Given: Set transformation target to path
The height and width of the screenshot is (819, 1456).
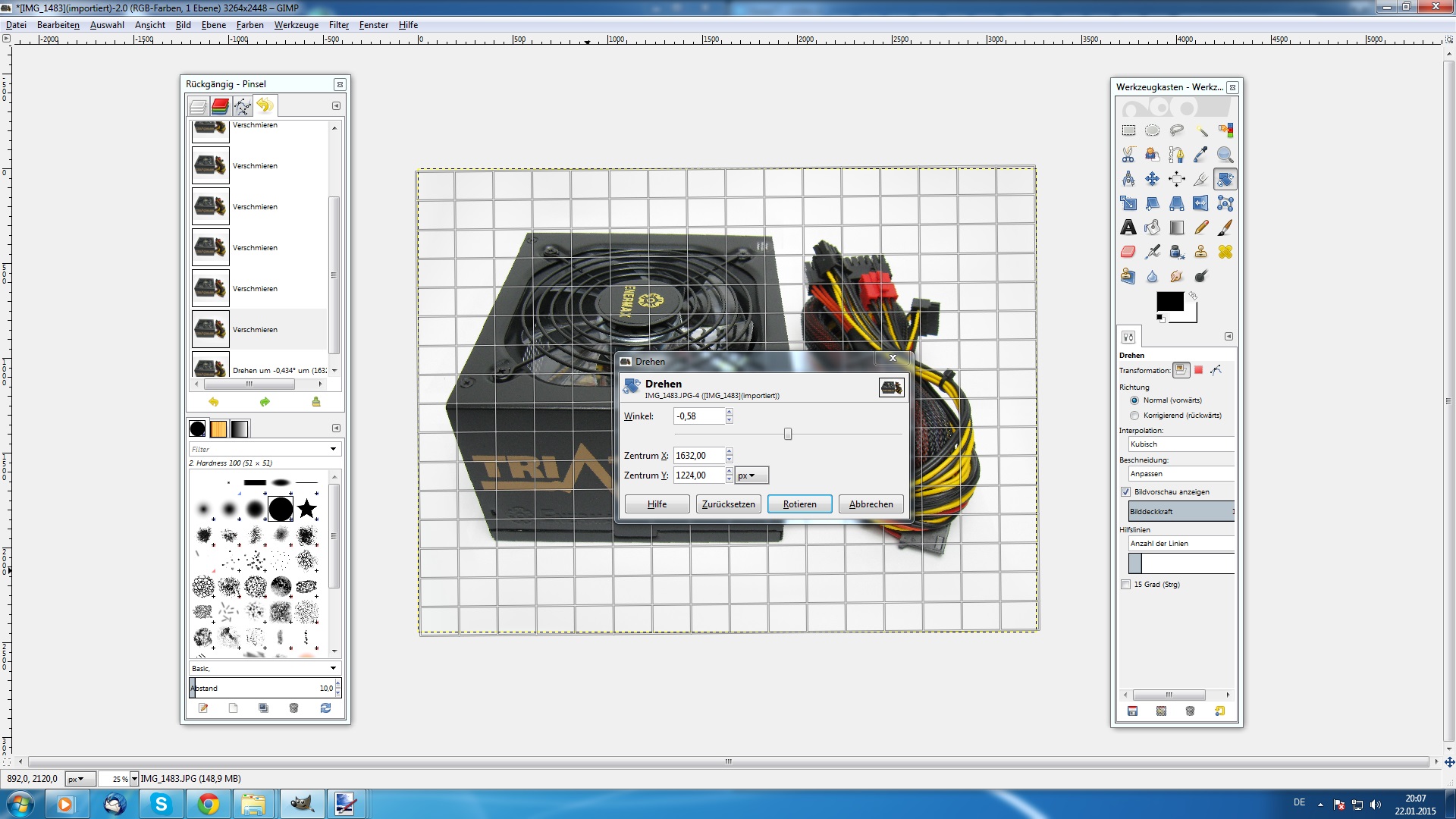Looking at the screenshot, I should (1216, 370).
